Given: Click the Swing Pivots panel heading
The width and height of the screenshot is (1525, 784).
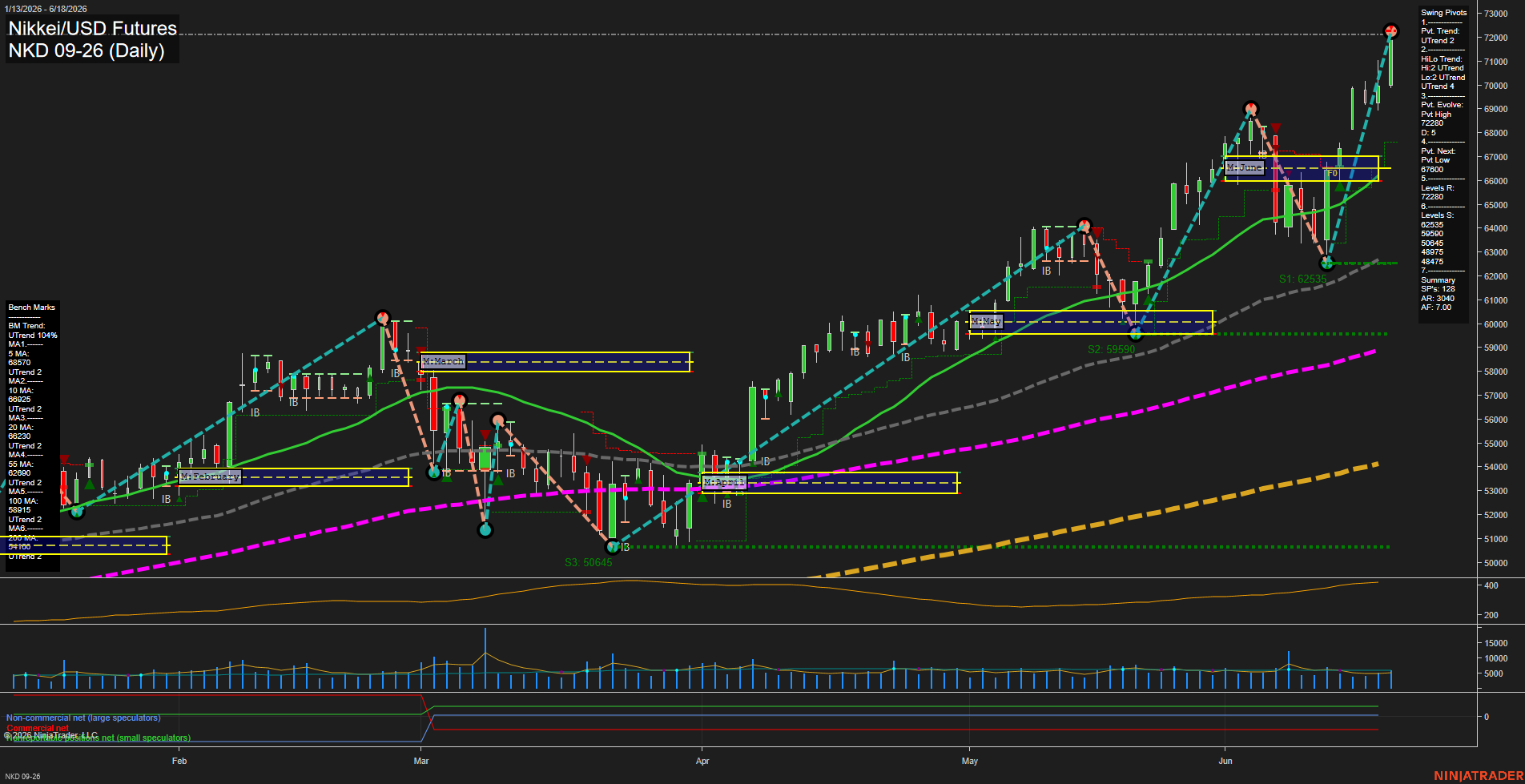Looking at the screenshot, I should pos(1444,13).
